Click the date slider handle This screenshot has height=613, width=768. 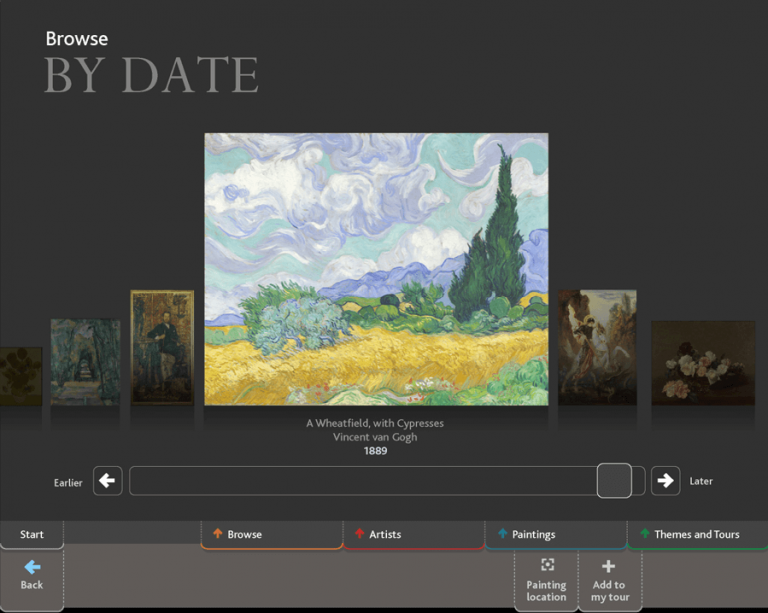point(614,481)
